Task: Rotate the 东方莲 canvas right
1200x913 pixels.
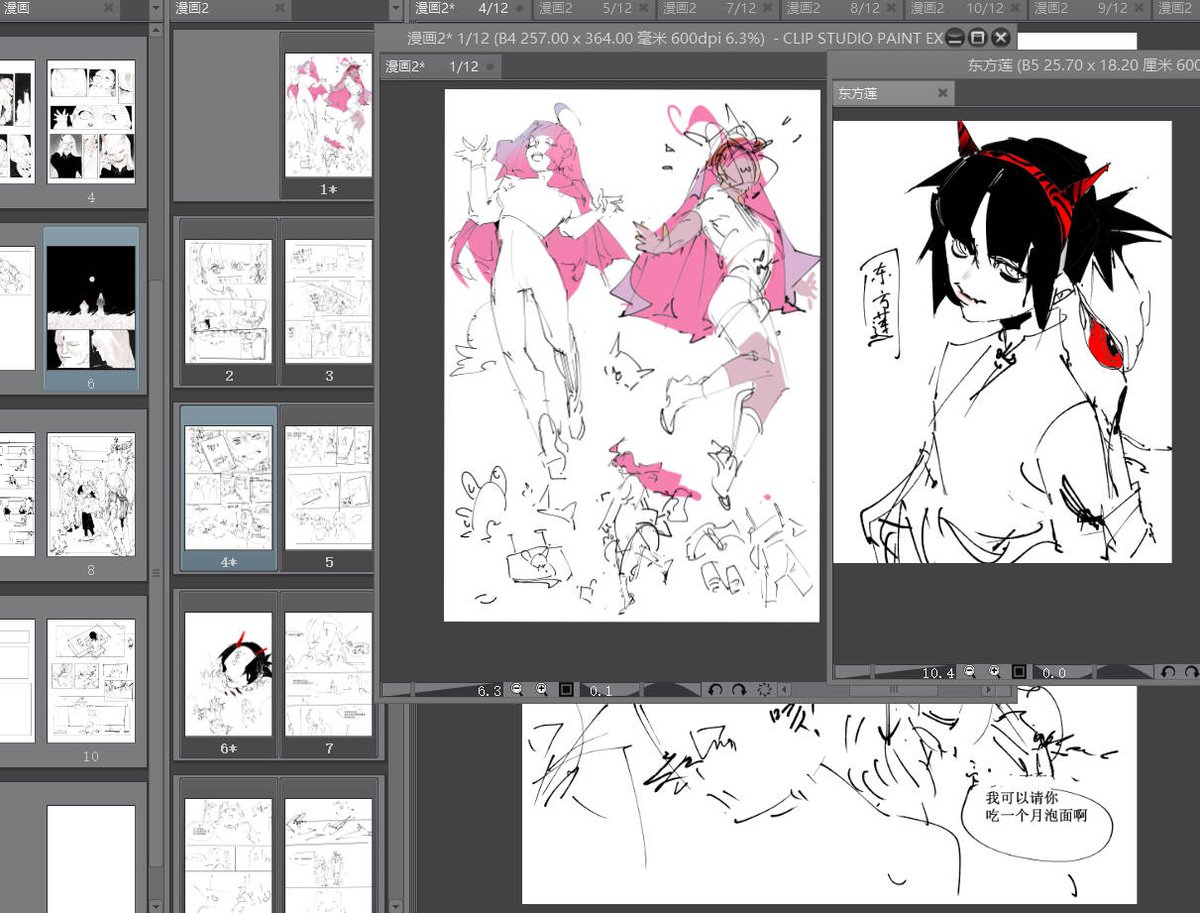Action: (1191, 672)
